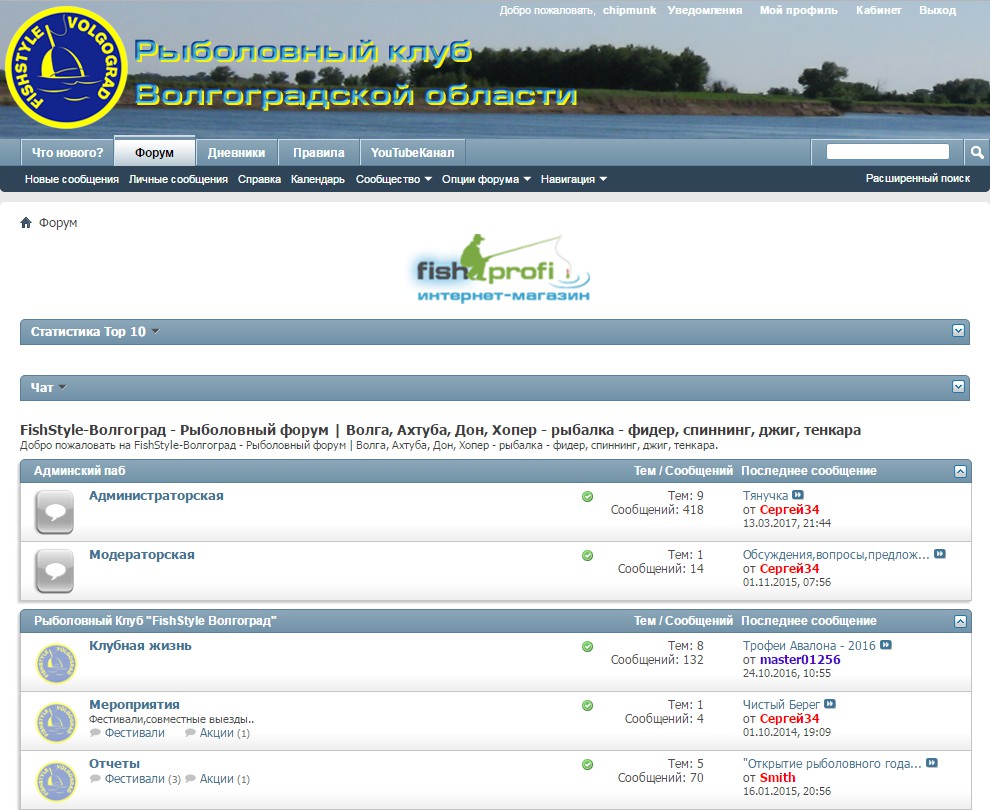Go to last post icon next to Чистый Берег
990x810 pixels.
[830, 703]
